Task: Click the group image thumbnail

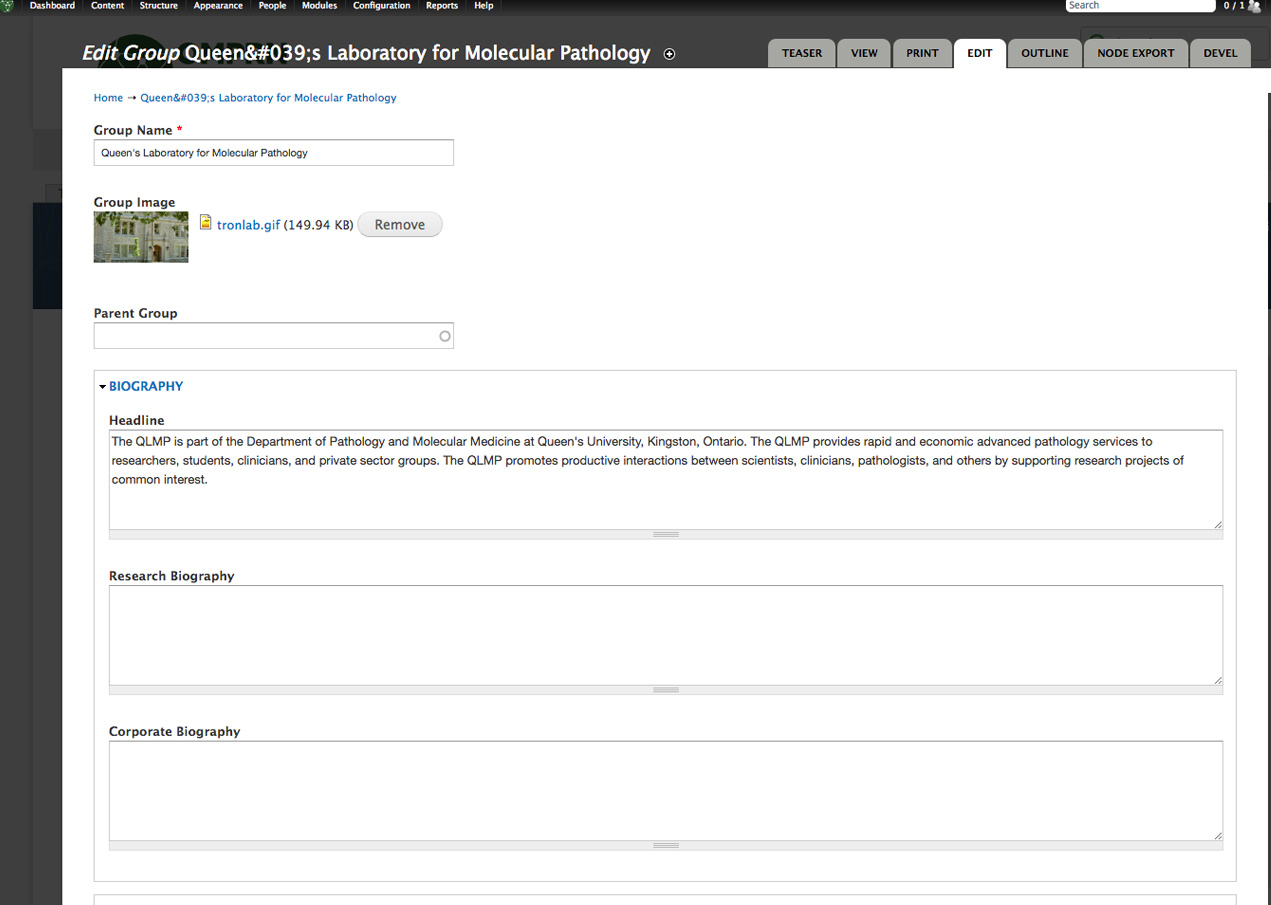Action: click(141, 237)
